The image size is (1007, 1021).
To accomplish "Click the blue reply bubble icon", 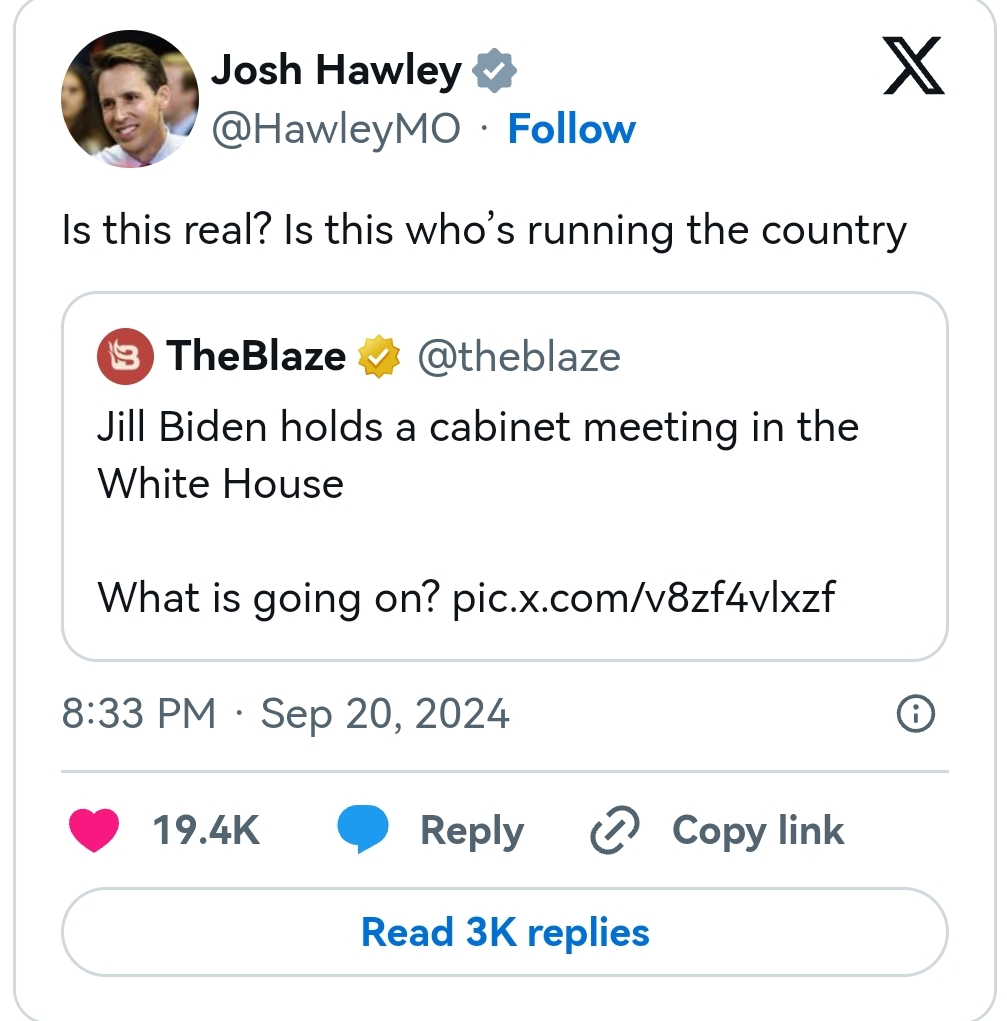I will [x=362, y=831].
